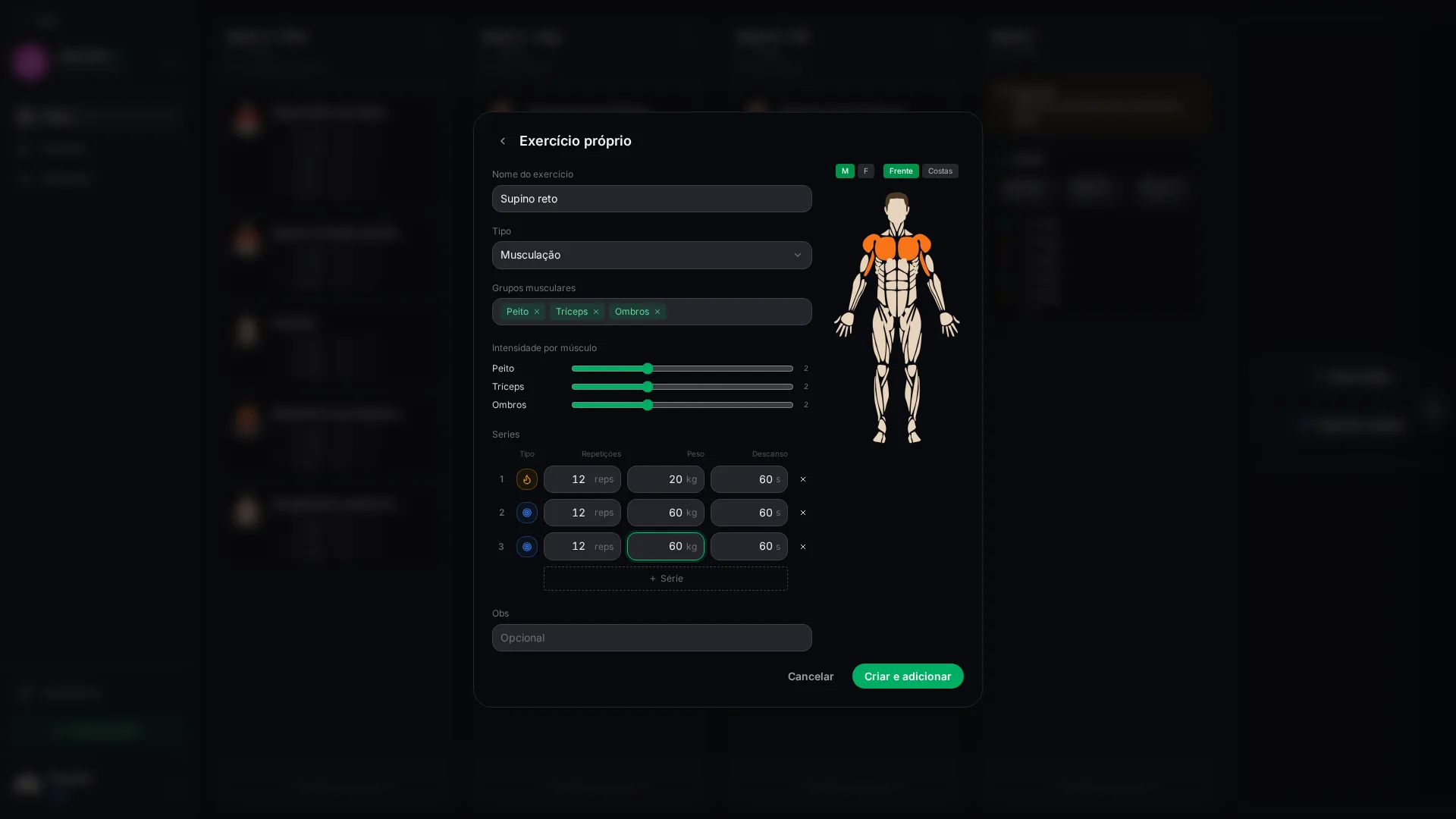Open the Tipo dropdown showing Musculação
This screenshot has height=819, width=1456.
tap(652, 255)
